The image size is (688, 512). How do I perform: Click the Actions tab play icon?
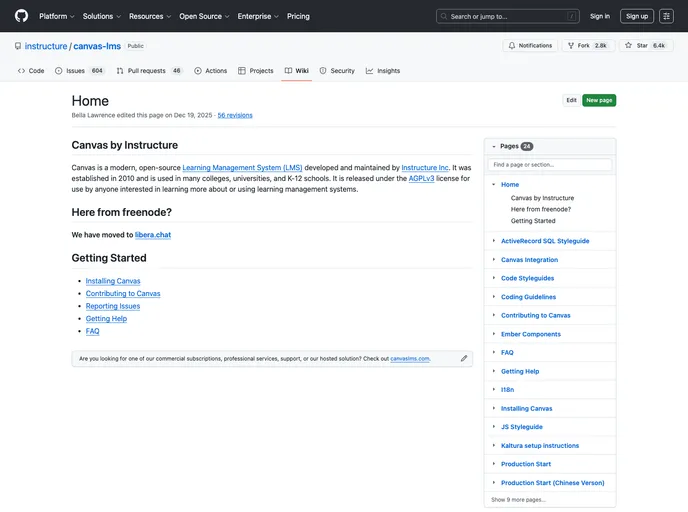[198, 71]
